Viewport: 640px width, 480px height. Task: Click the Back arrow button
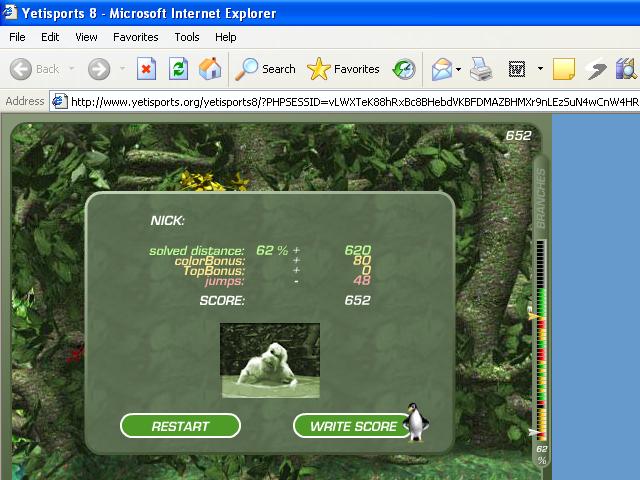point(20,69)
